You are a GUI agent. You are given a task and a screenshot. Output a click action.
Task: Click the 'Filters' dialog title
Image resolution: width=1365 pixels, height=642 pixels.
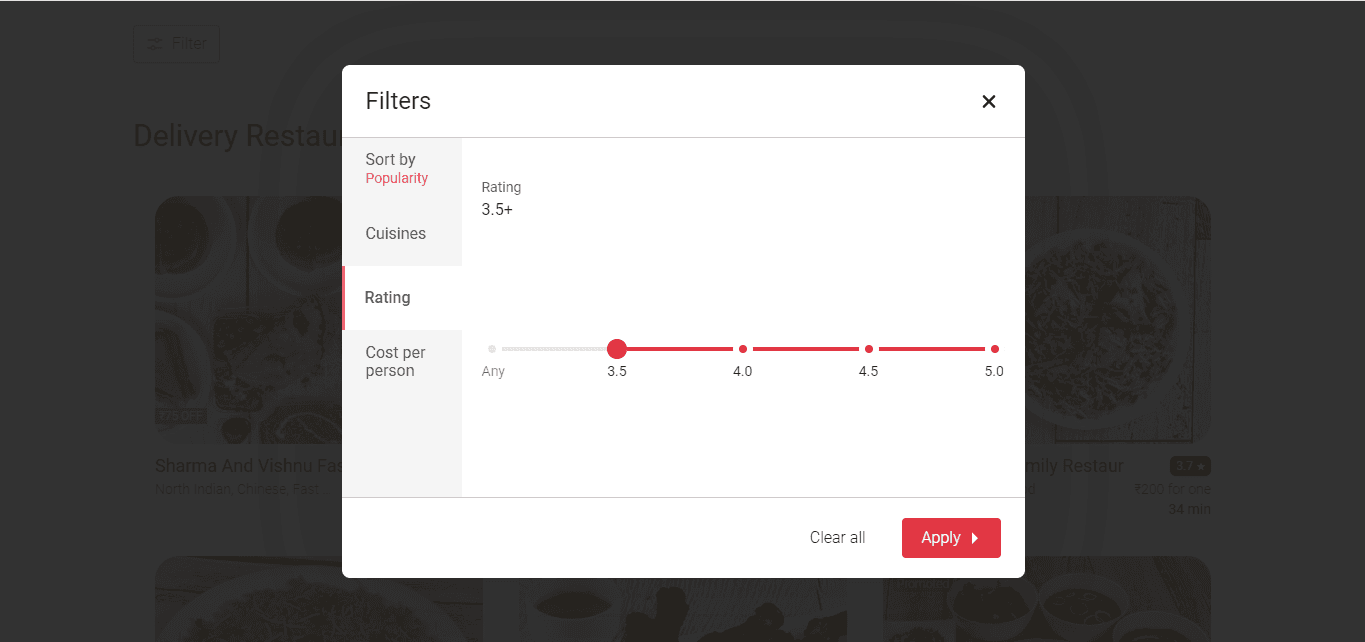398,101
